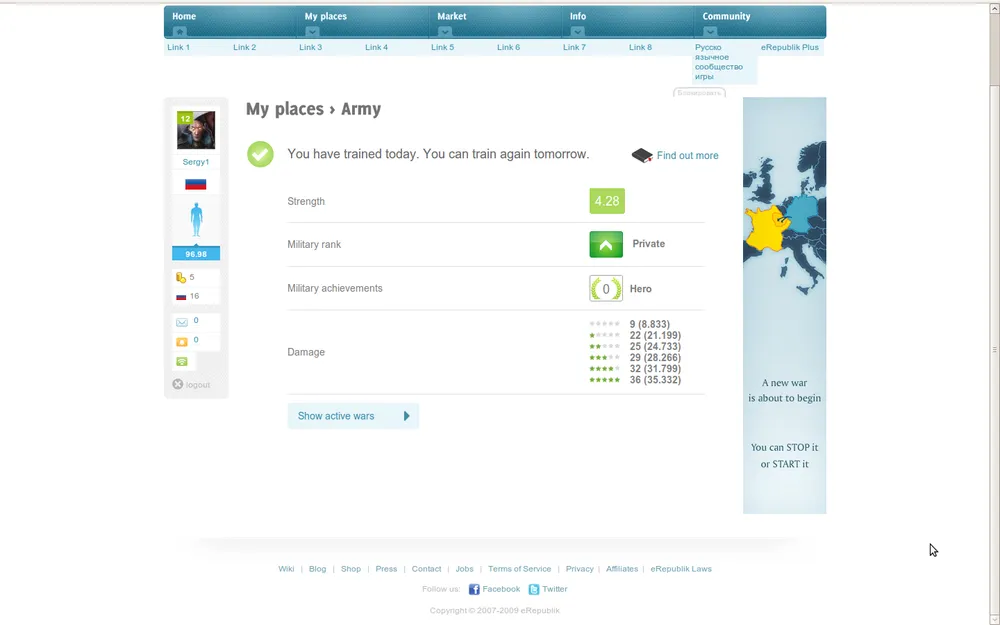Image resolution: width=1000 pixels, height=625 pixels.
Task: Click the green Private rank icon
Action: (606, 245)
